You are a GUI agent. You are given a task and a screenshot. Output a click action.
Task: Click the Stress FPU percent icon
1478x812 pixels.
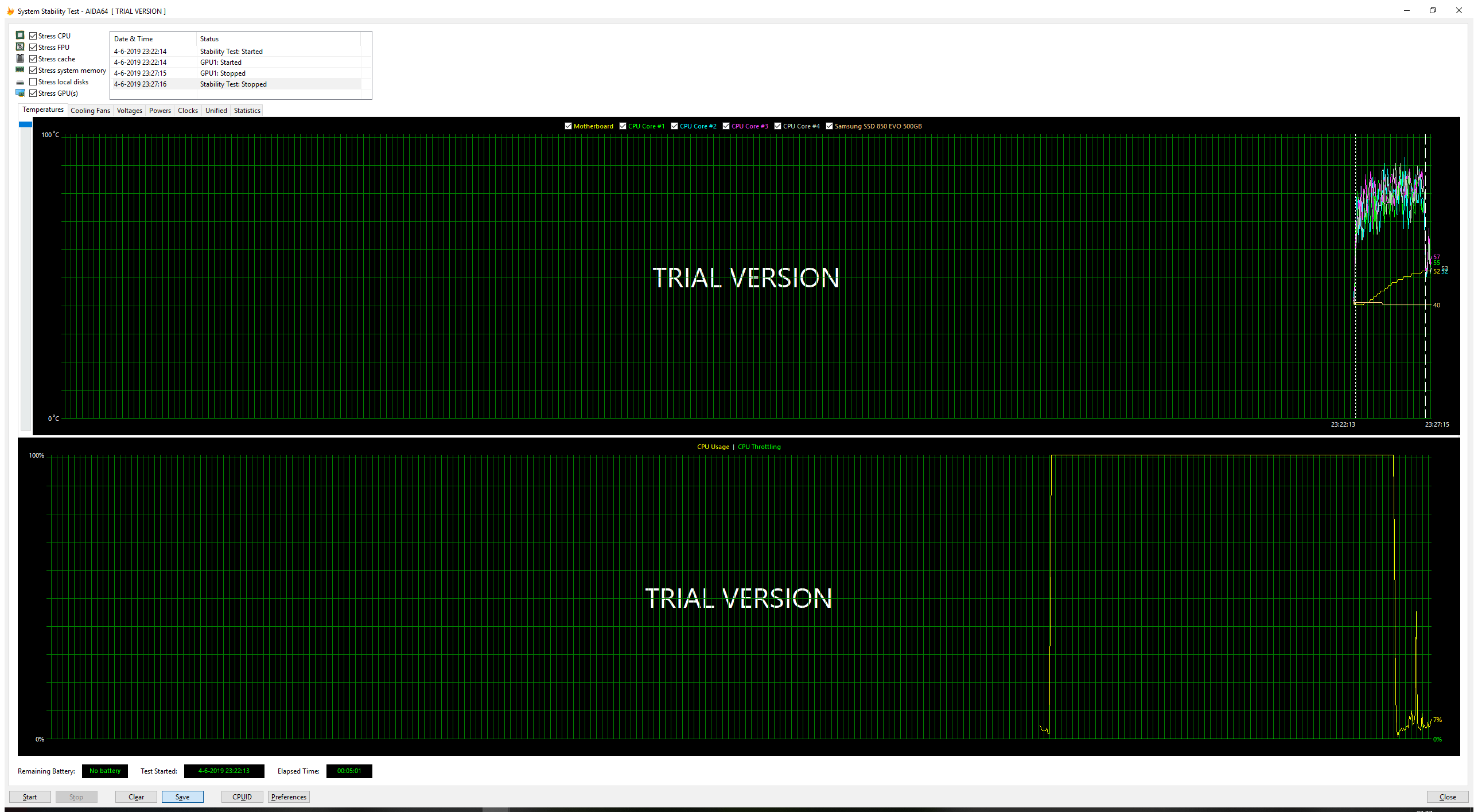[20, 47]
